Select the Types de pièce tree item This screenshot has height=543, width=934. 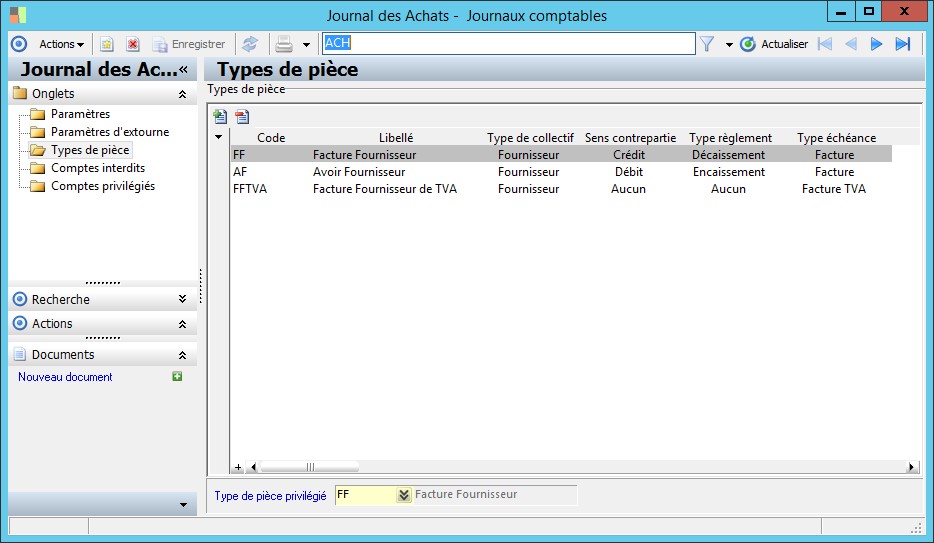click(x=90, y=150)
